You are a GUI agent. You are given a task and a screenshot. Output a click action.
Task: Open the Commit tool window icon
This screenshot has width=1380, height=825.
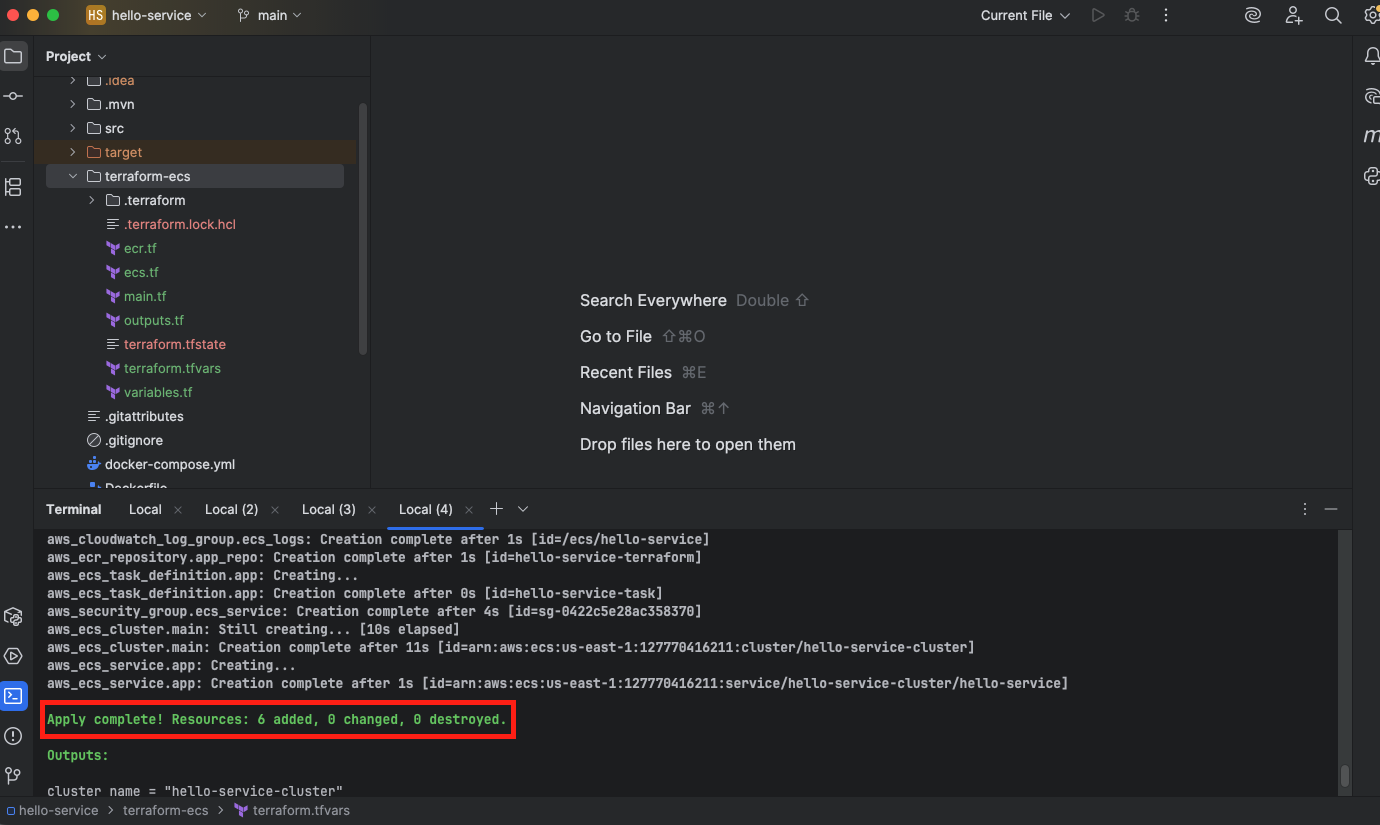tap(13, 96)
